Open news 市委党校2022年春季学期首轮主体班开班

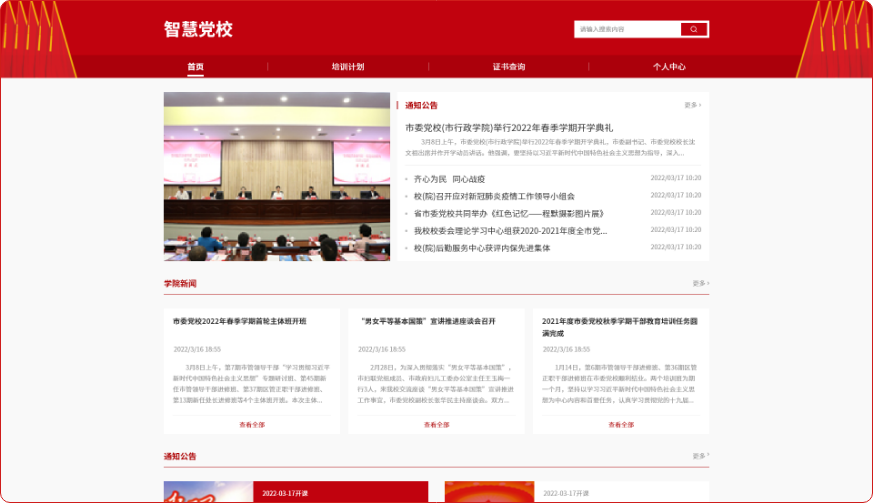(239, 321)
